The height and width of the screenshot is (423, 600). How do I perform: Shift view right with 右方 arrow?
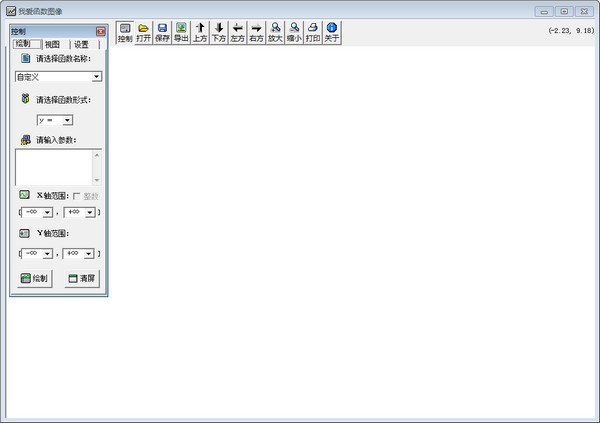tap(256, 32)
